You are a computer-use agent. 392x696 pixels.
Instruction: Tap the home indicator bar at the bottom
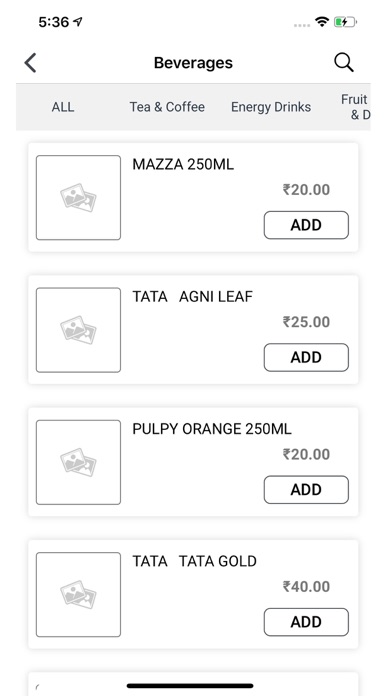click(x=190, y=686)
